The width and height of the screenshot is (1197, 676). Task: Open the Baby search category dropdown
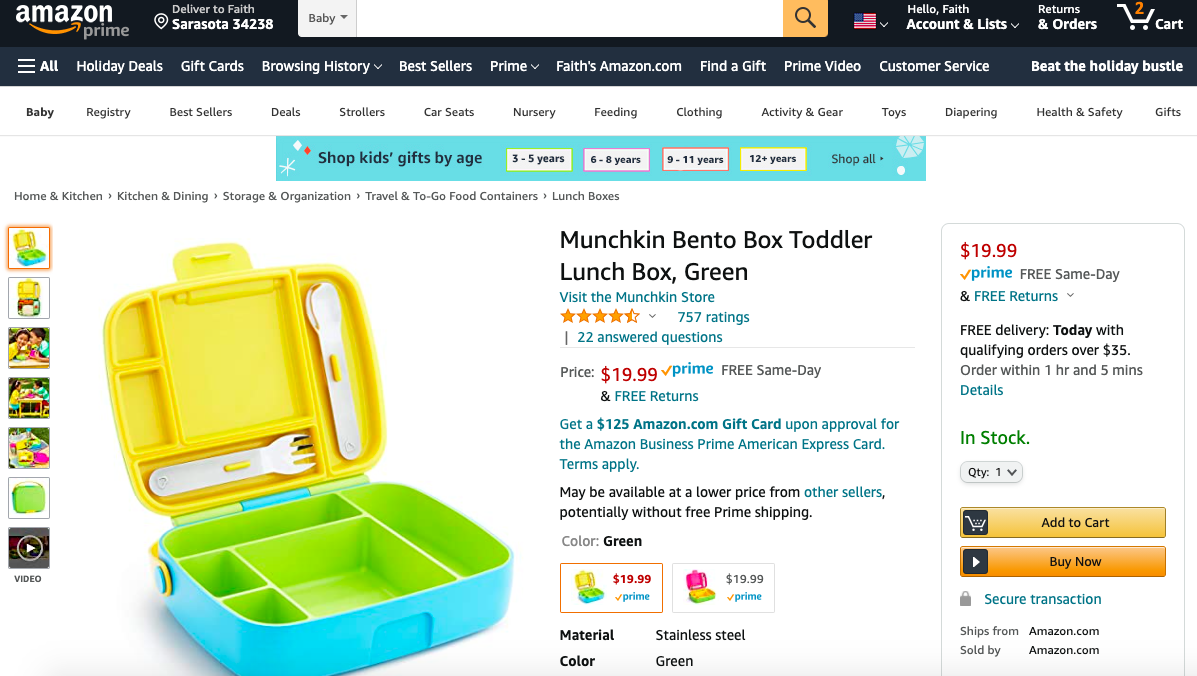pyautogui.click(x=327, y=18)
